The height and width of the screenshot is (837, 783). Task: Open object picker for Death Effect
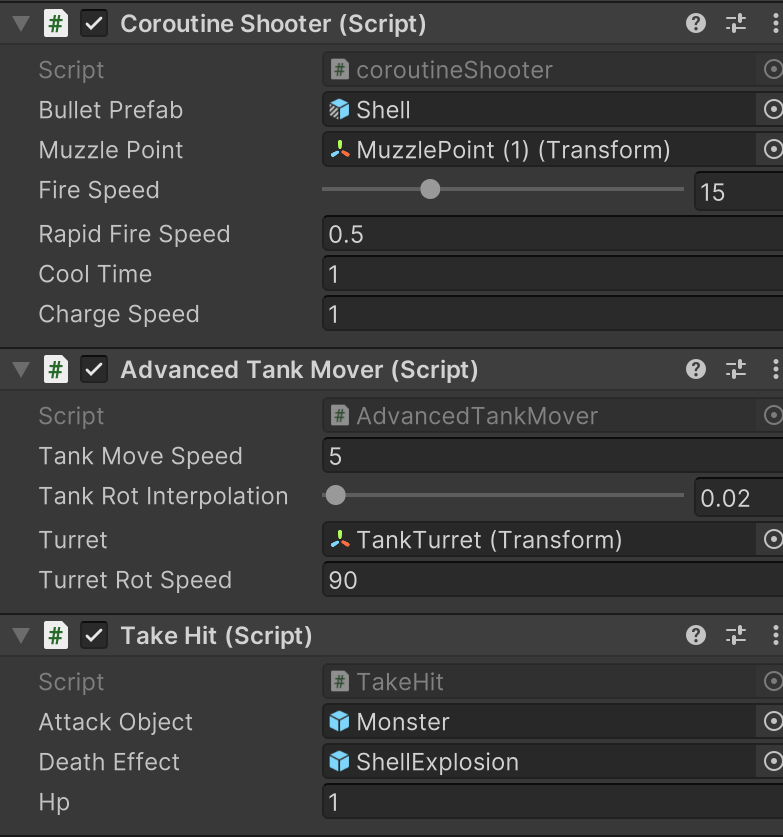pos(772,762)
